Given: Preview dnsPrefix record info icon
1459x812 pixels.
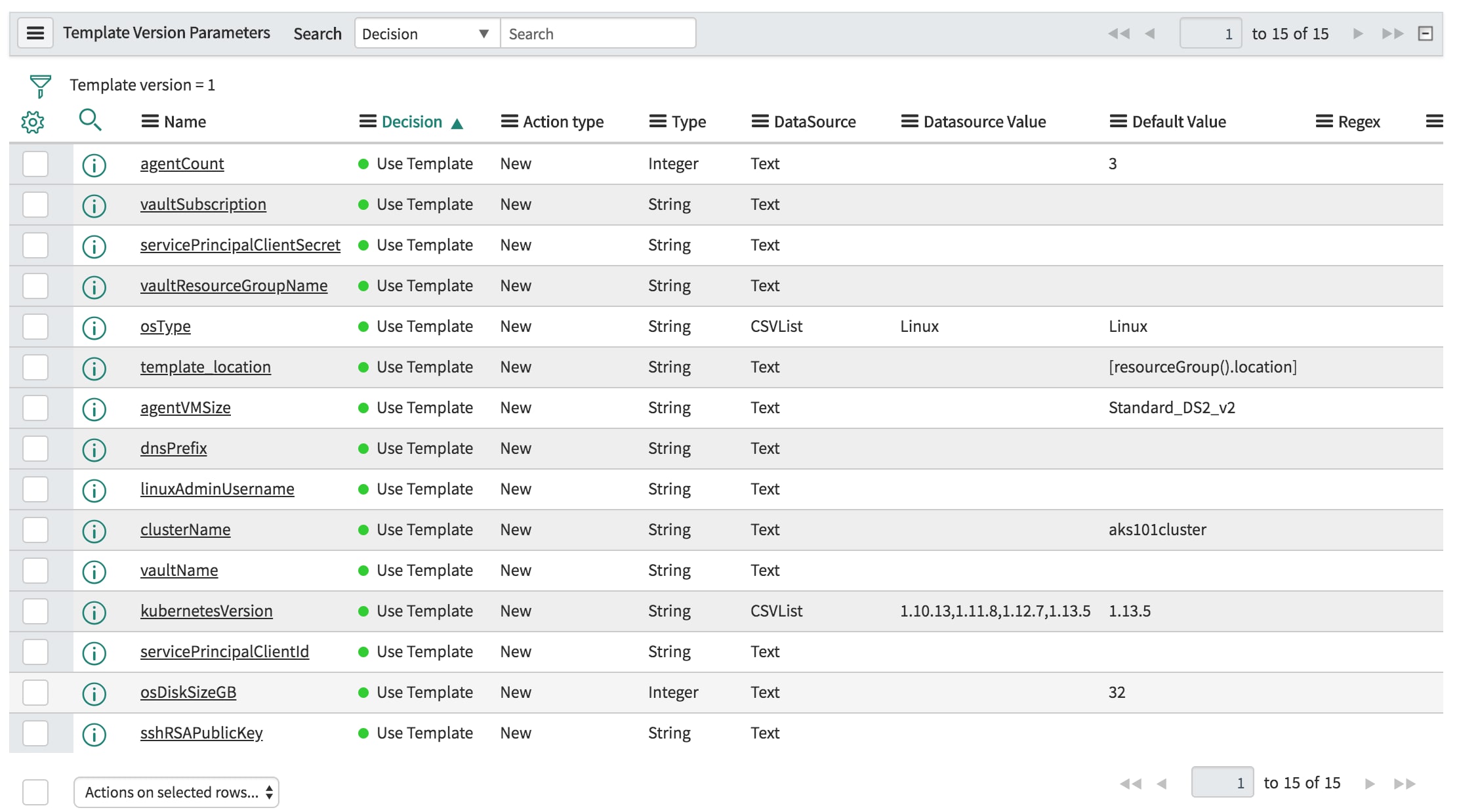Looking at the screenshot, I should point(94,449).
